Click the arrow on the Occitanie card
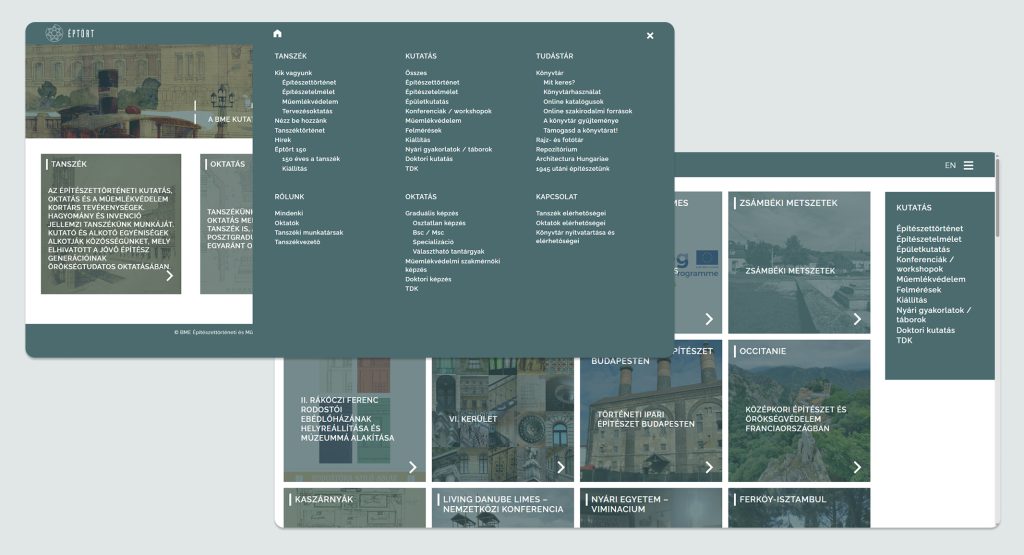Screen dimensions: 1024x555 (857, 467)
